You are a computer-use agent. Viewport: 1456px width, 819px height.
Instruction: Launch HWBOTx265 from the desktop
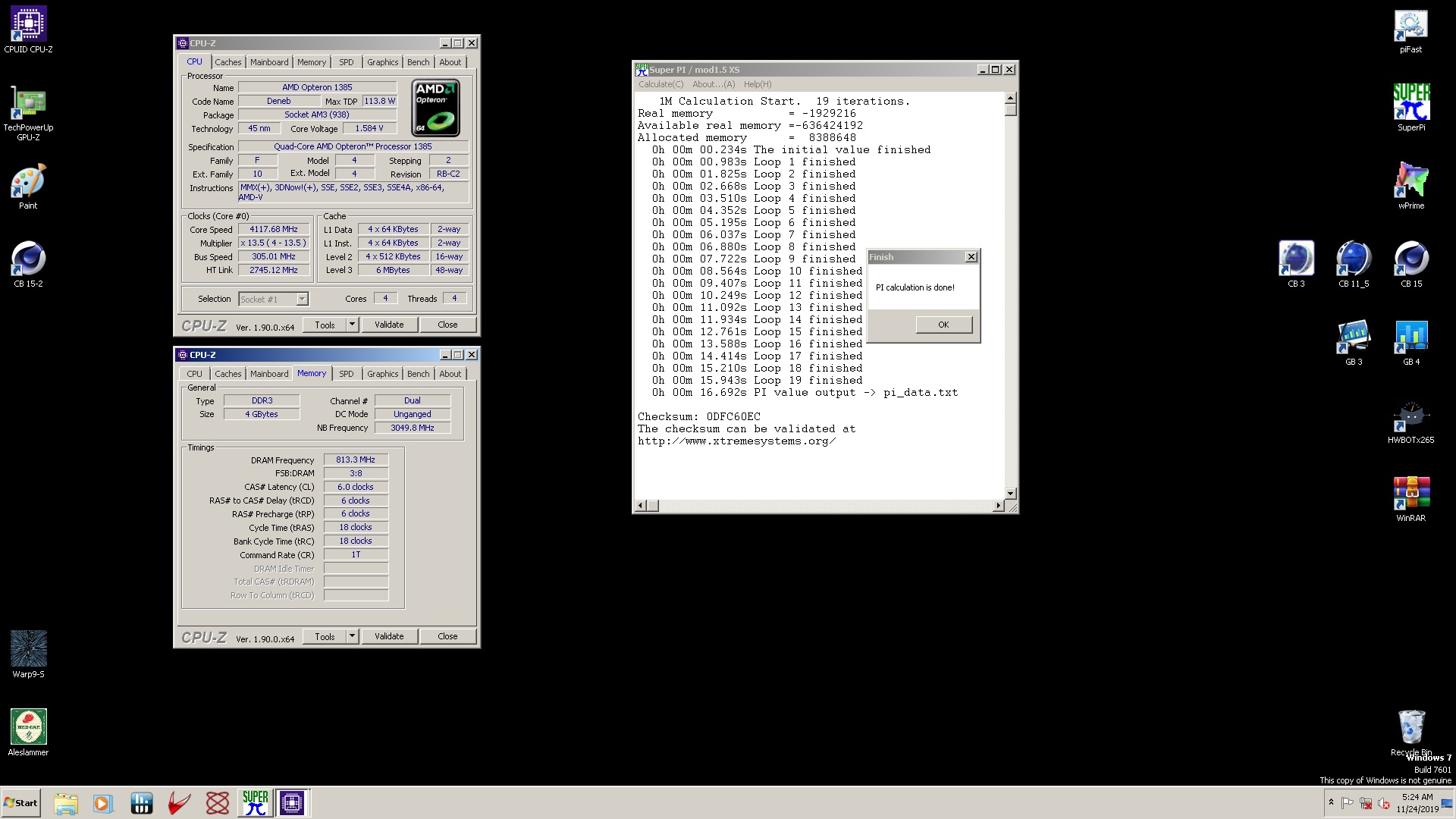pyautogui.click(x=1410, y=422)
